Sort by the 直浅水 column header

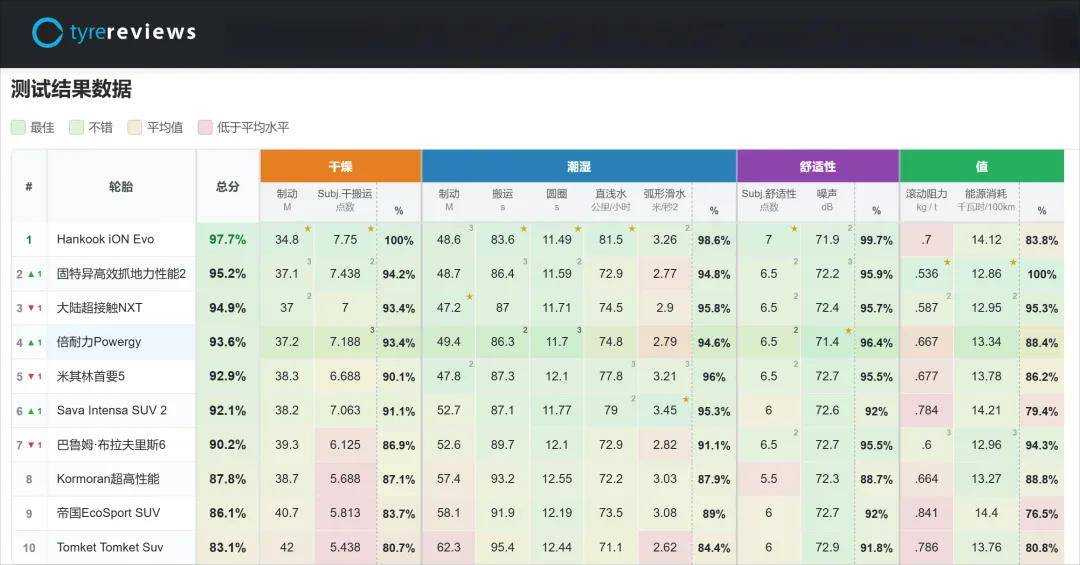(x=611, y=201)
